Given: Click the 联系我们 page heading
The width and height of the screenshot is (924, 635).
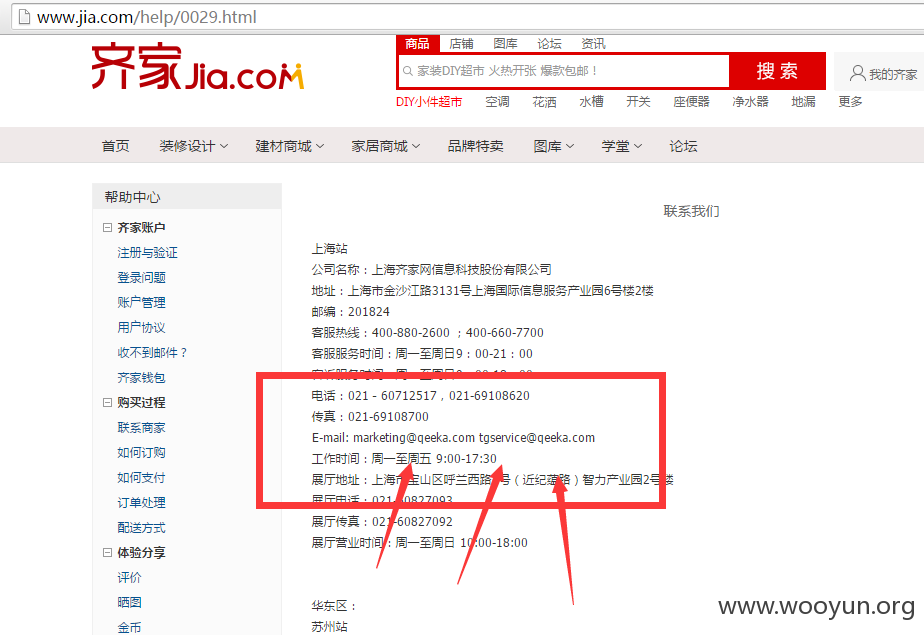Looking at the screenshot, I should (691, 211).
